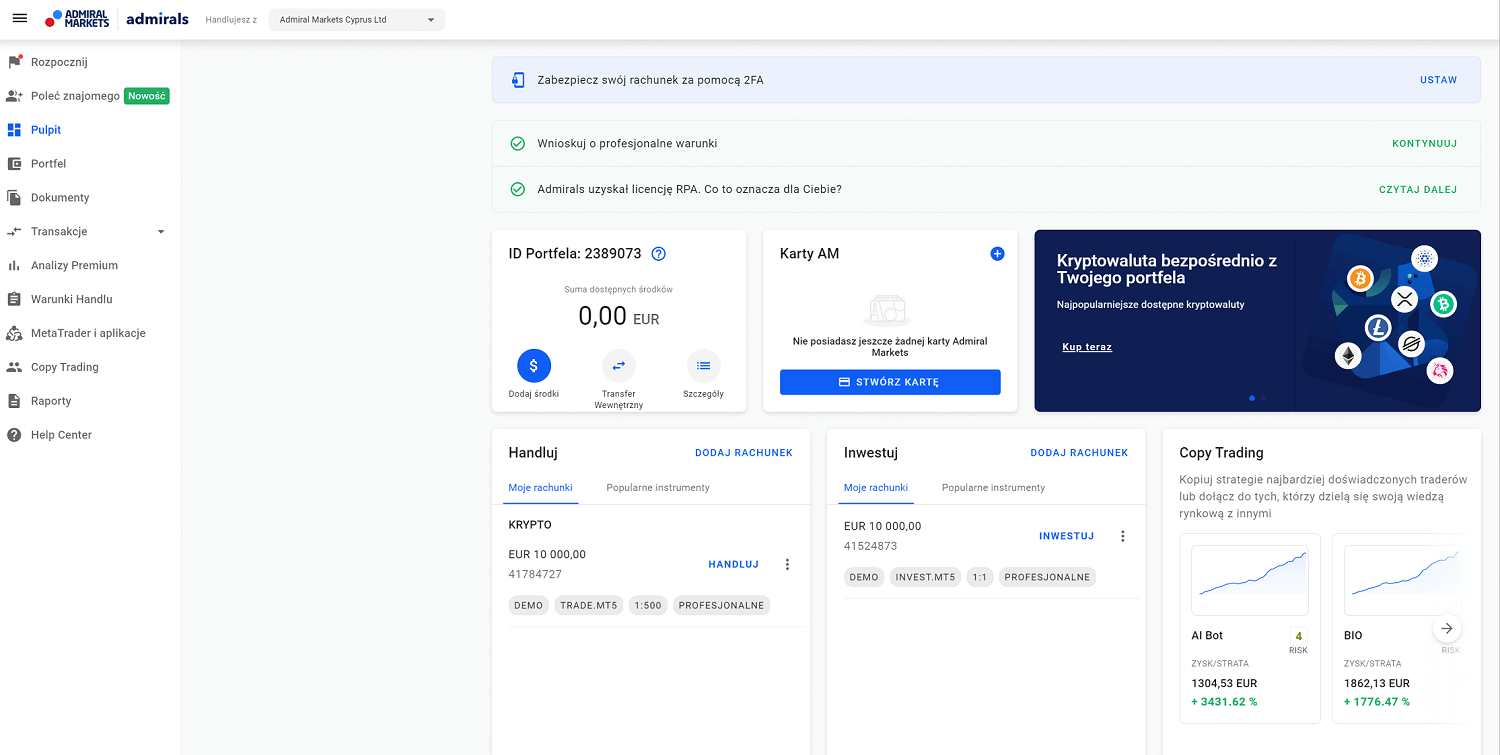Open the Admiral Markets Cyprus Ltd dropdown
This screenshot has width=1500, height=755.
(x=357, y=20)
